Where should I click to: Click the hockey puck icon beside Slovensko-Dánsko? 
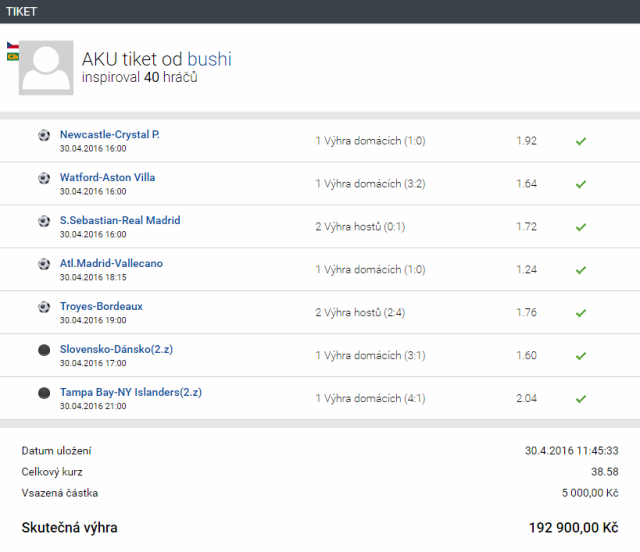[x=43, y=350]
